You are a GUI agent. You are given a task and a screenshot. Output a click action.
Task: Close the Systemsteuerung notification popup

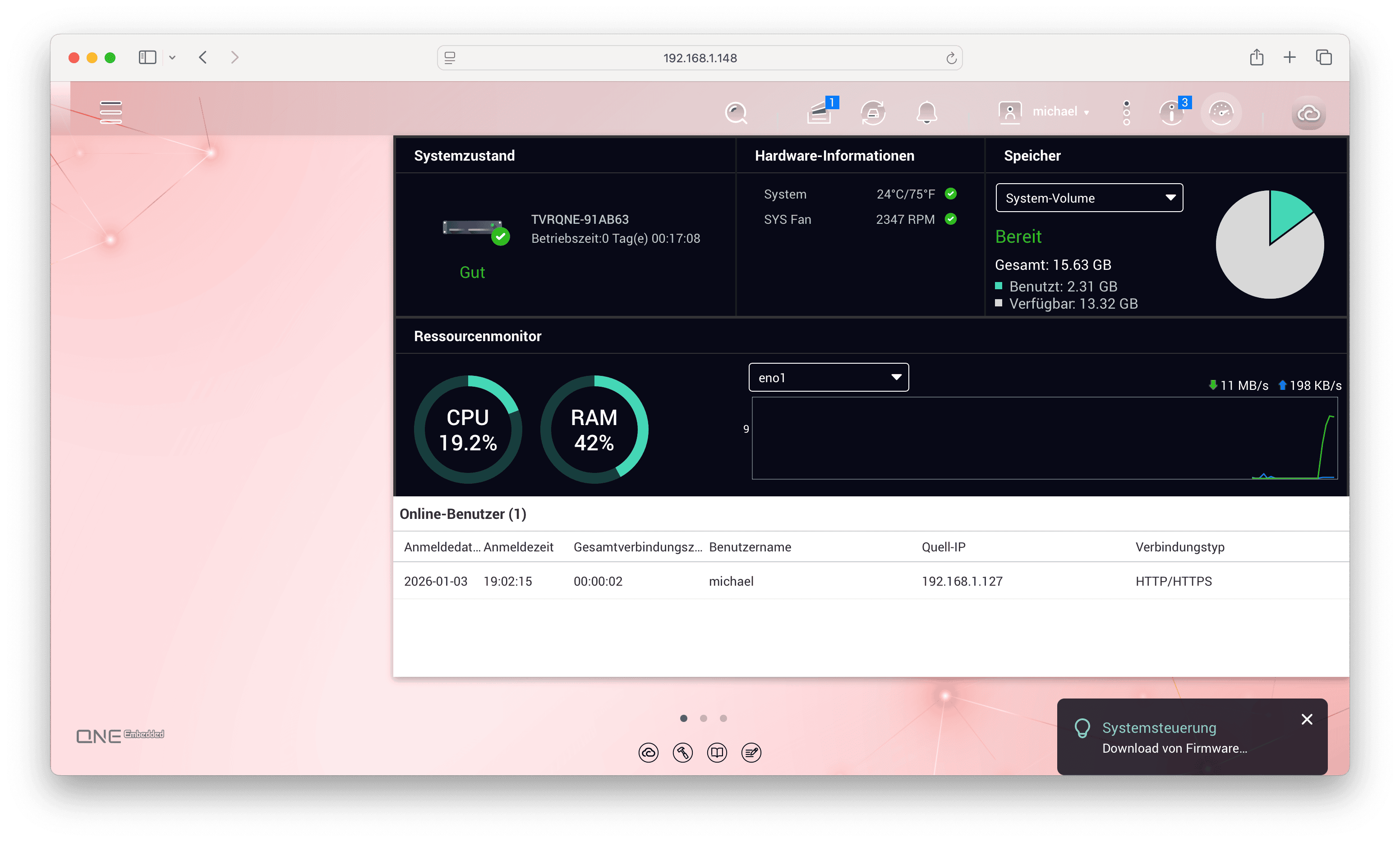[1307, 719]
